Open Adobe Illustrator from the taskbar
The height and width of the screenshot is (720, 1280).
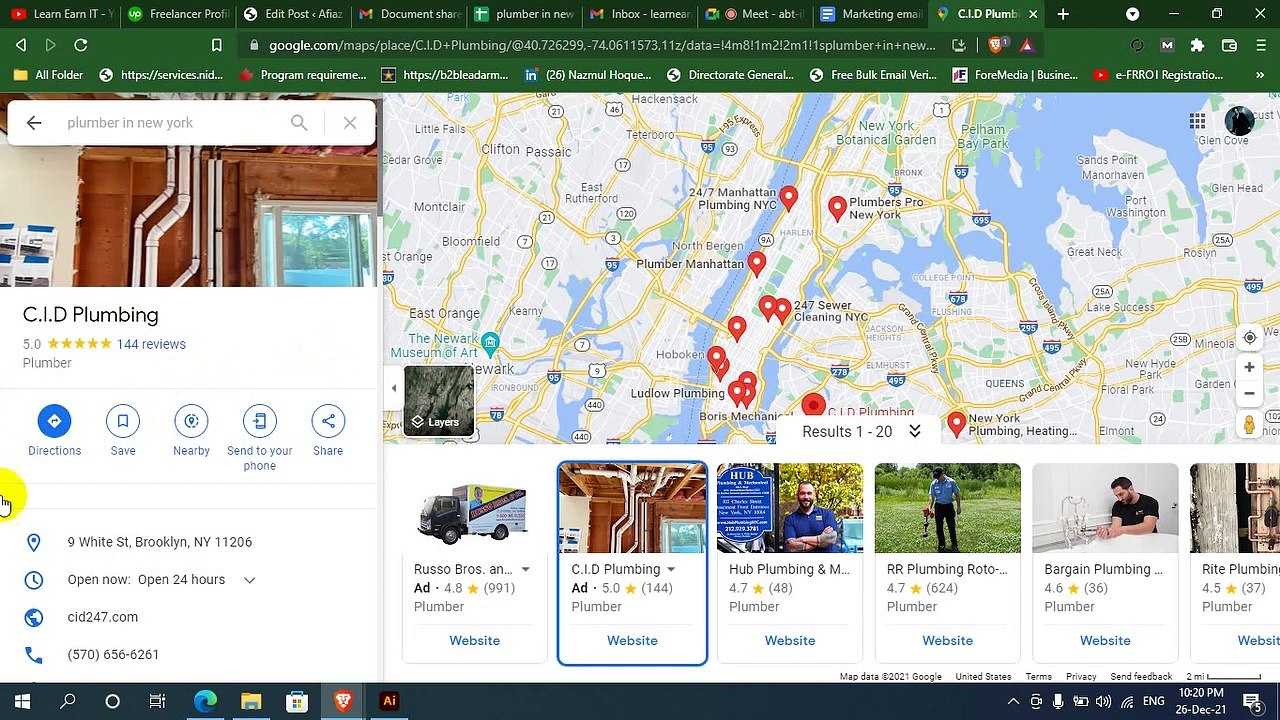pos(389,701)
